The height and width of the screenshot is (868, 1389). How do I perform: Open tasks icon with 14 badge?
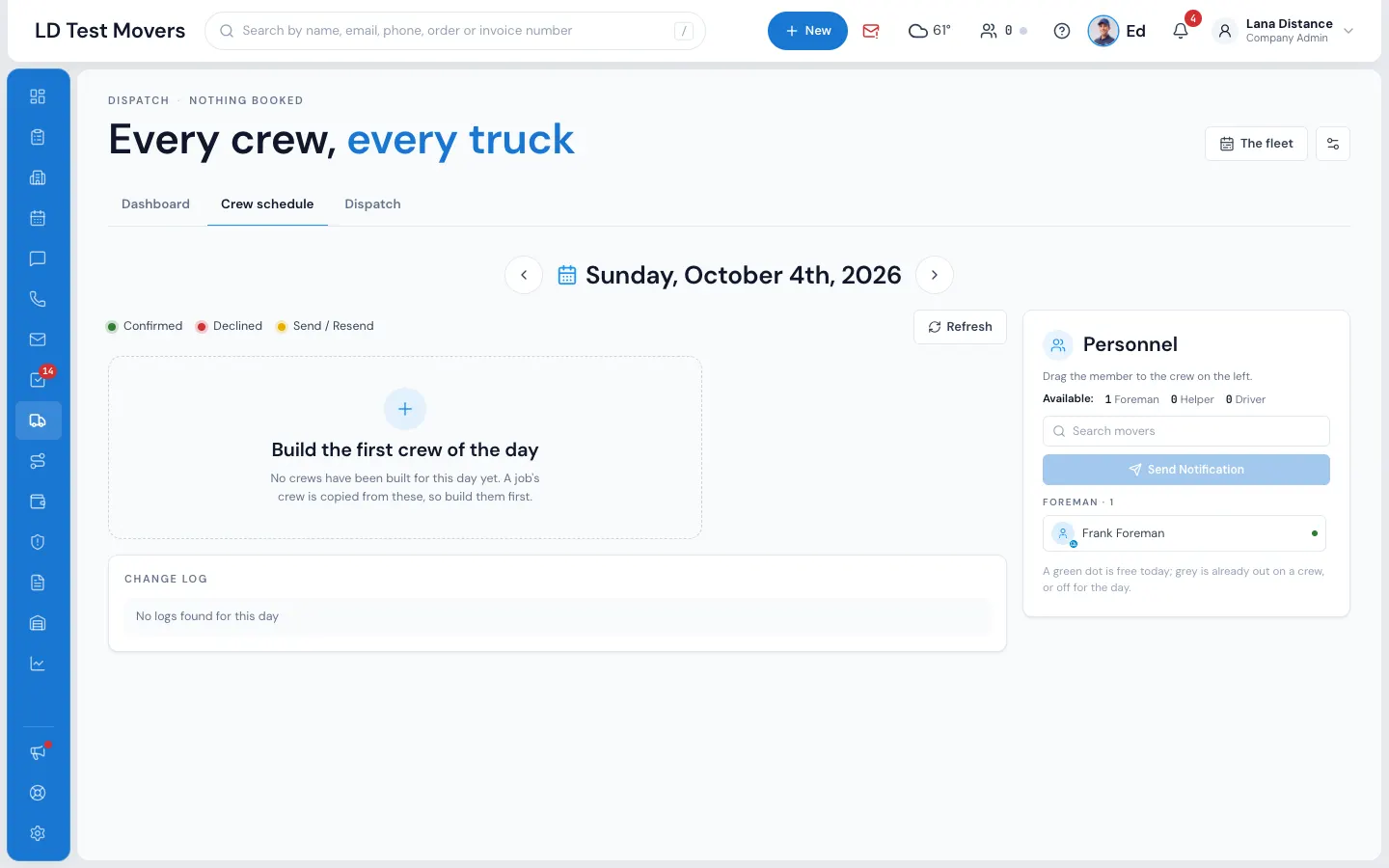(38, 380)
